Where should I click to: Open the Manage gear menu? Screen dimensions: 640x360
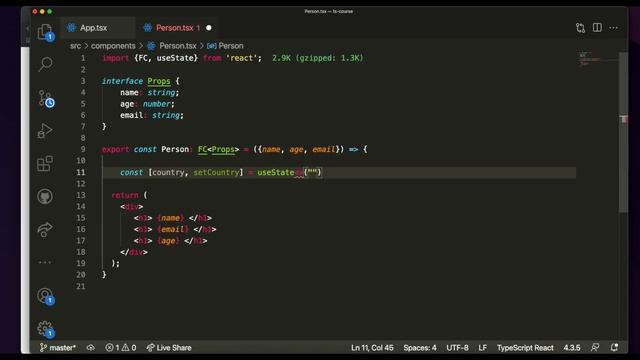point(45,329)
